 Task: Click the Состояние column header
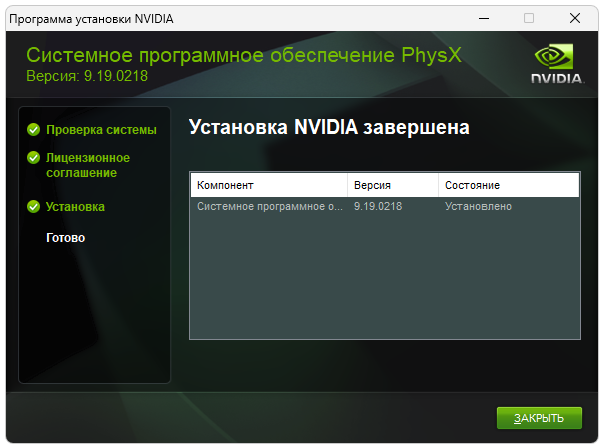[x=508, y=185]
